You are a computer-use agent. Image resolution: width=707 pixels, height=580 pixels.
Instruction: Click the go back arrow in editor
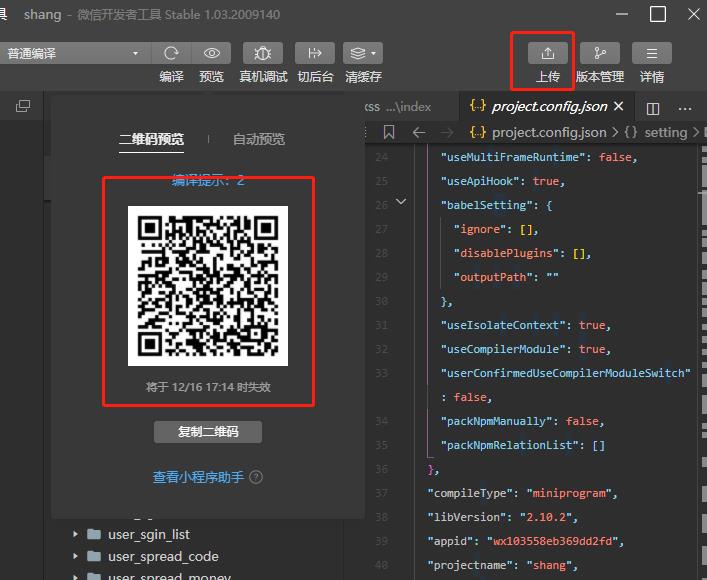419,133
